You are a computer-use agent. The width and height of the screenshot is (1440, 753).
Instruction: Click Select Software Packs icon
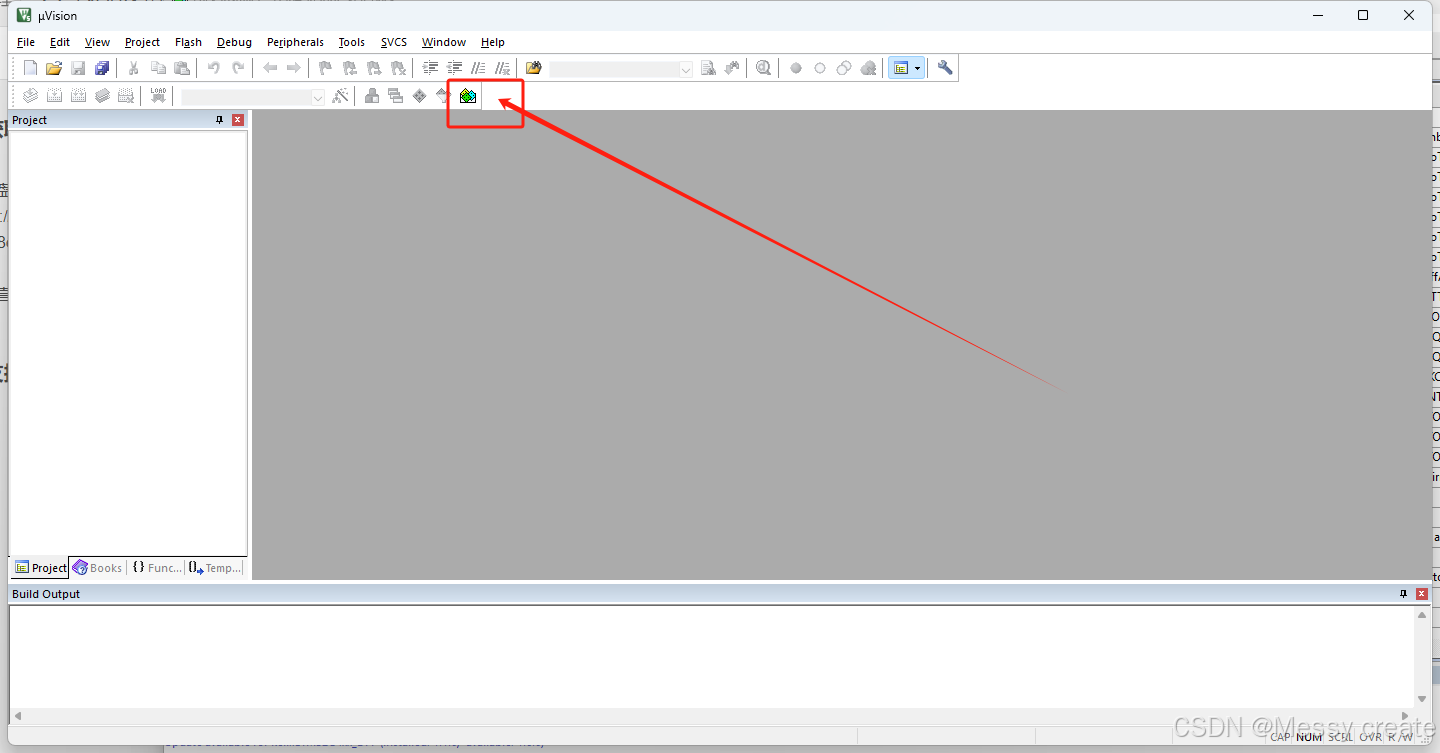[443, 96]
